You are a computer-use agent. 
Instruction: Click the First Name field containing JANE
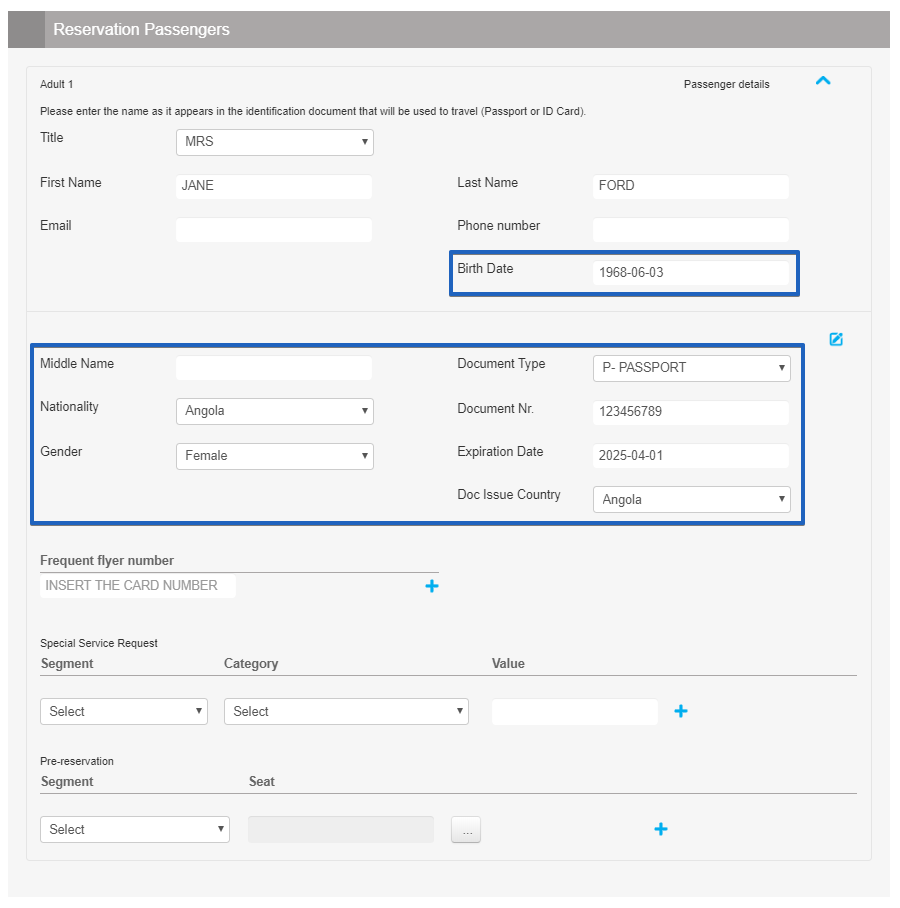click(x=274, y=186)
